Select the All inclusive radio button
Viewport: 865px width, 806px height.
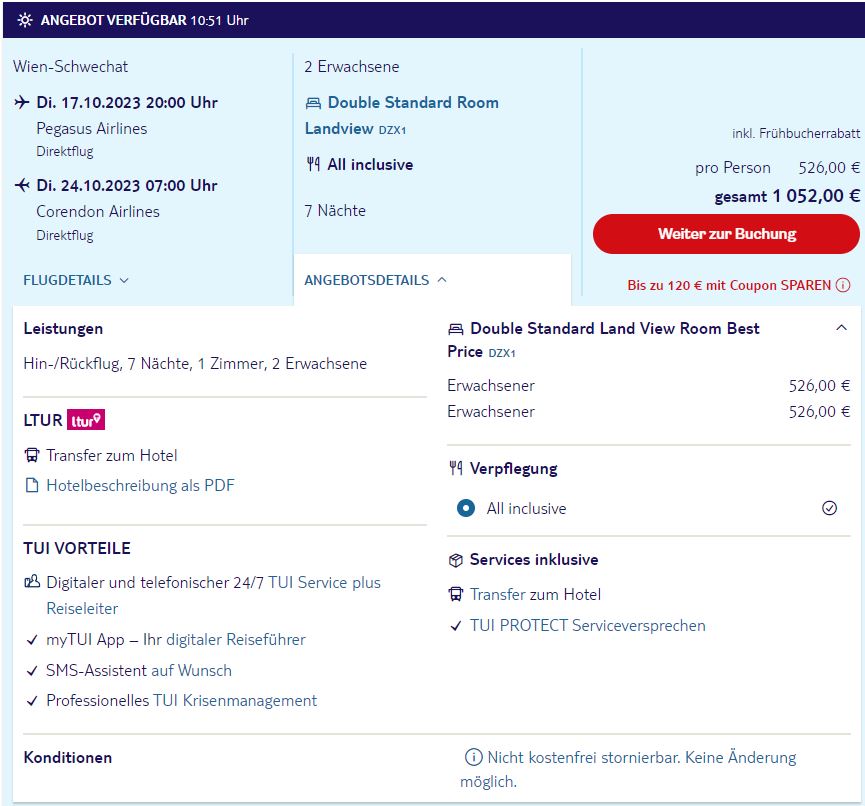click(x=466, y=508)
